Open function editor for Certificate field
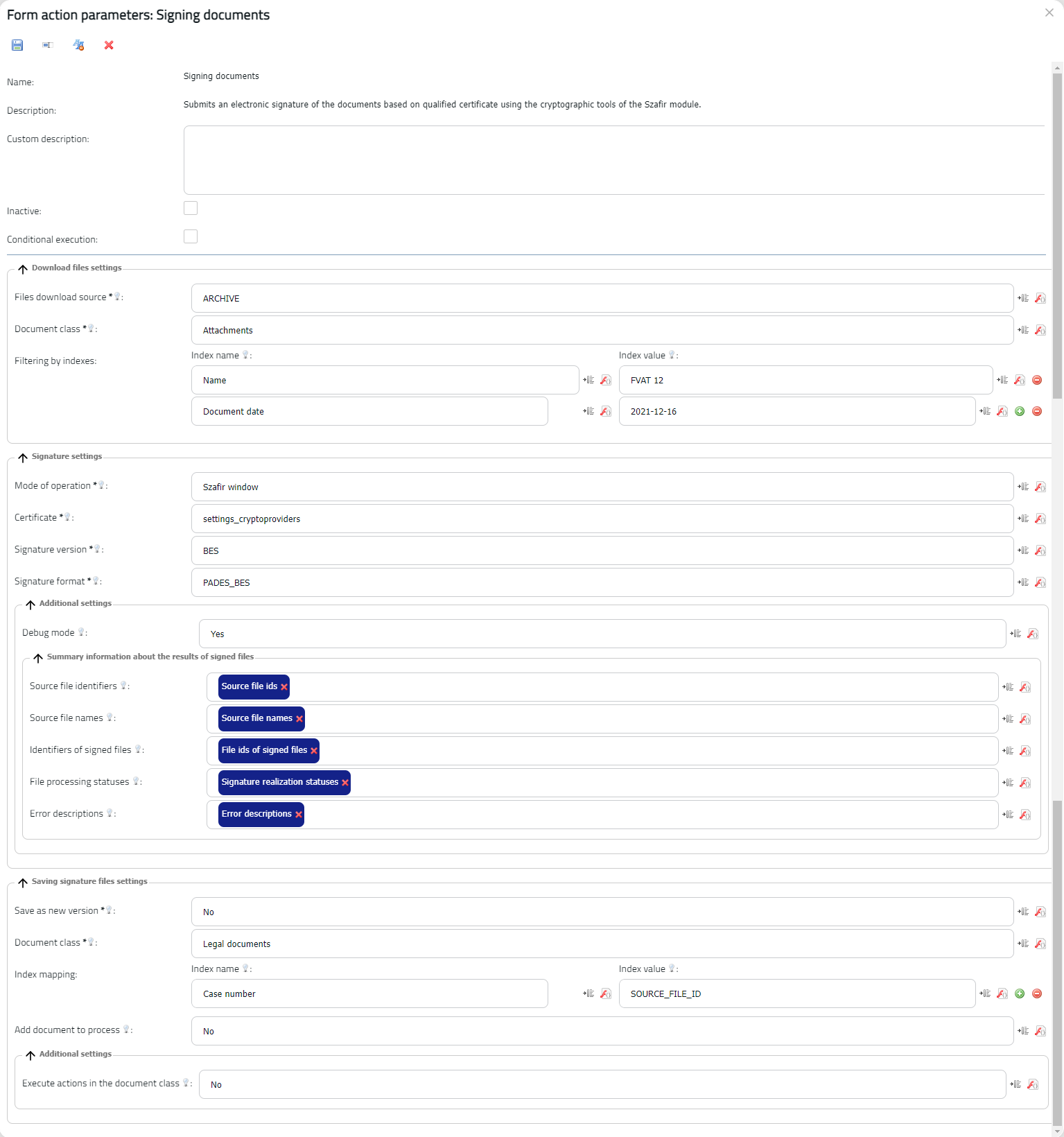Image resolution: width=1064 pixels, height=1137 pixels. (1040, 519)
